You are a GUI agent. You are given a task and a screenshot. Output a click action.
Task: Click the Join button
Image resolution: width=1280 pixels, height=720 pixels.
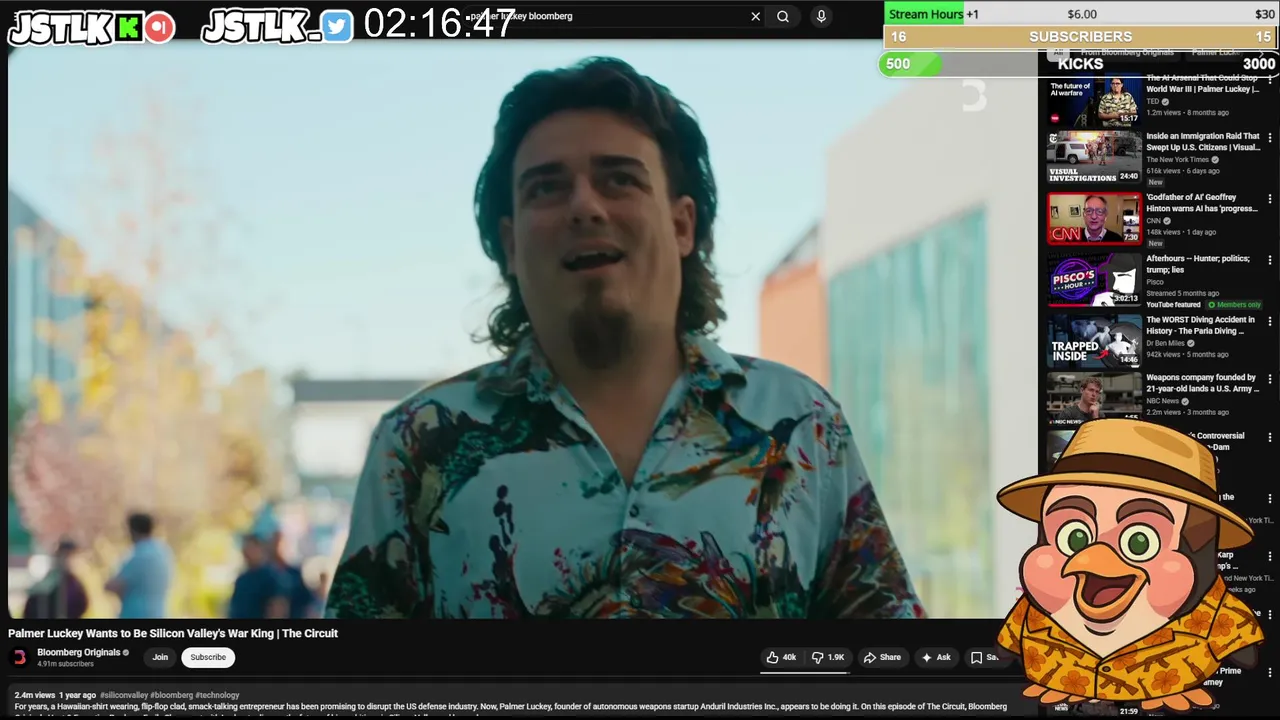pyautogui.click(x=160, y=657)
